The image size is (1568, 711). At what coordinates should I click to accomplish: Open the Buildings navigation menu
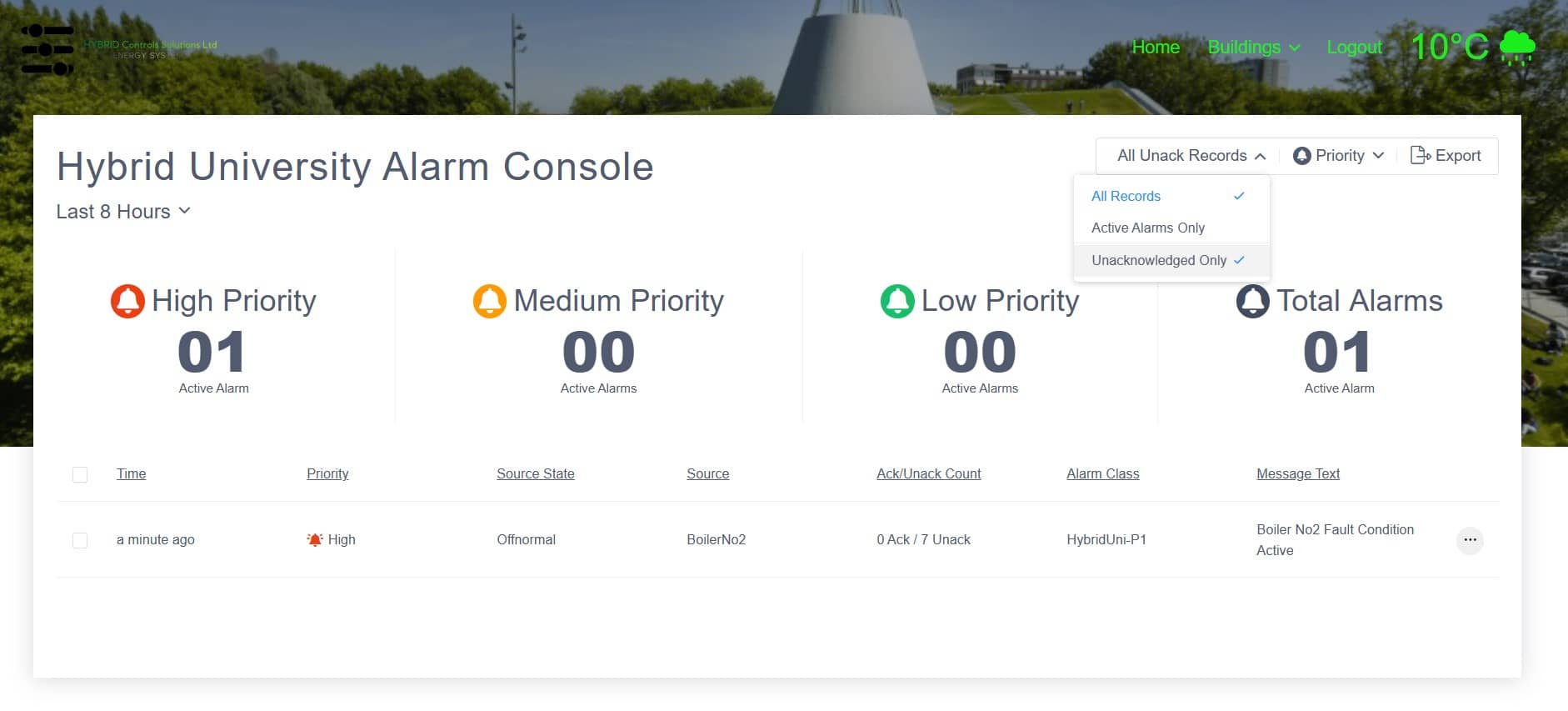1253,48
